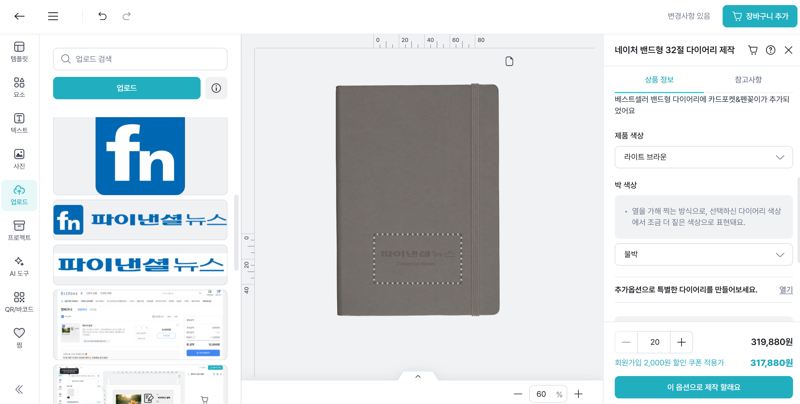Click the 업로드 upload button
The width and height of the screenshot is (800, 404).
pos(127,88)
